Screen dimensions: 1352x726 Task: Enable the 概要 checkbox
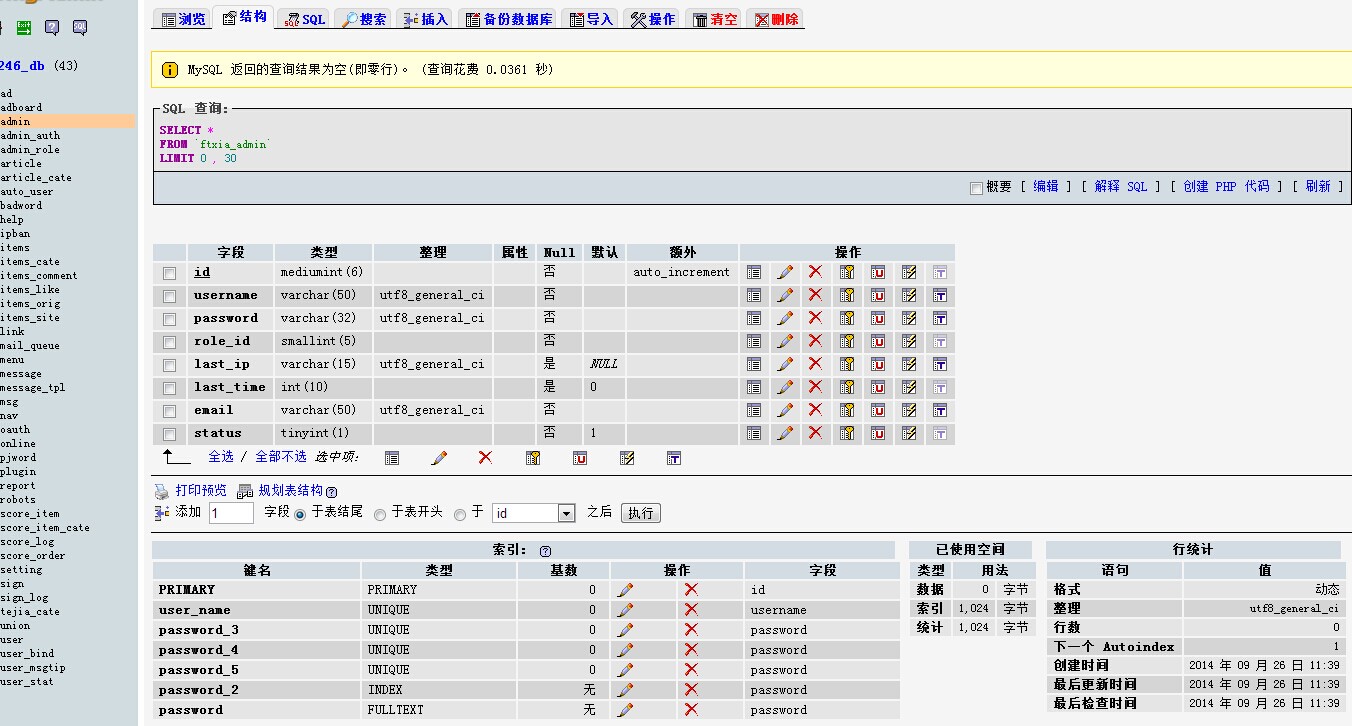point(977,188)
